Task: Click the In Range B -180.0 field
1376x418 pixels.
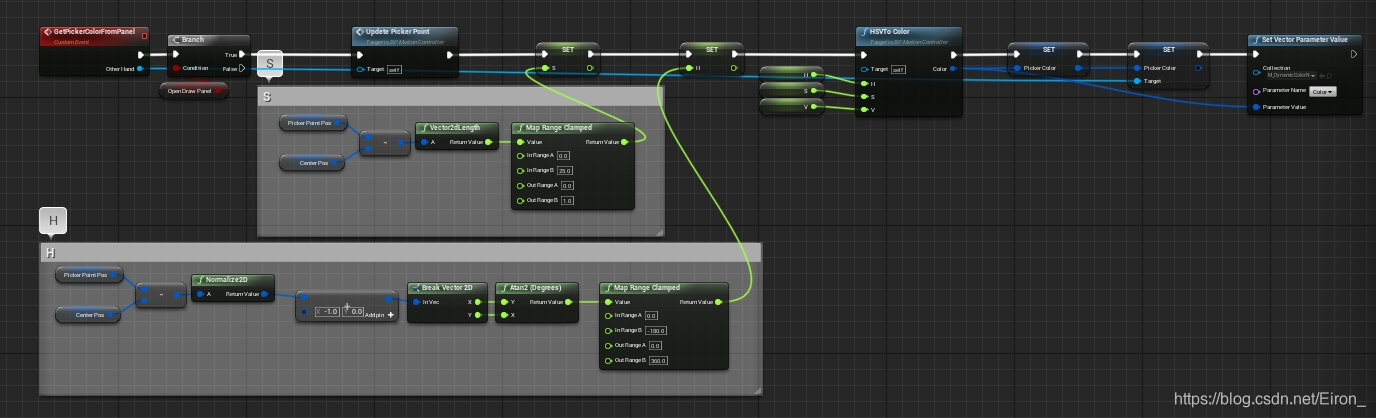Action: 658,330
